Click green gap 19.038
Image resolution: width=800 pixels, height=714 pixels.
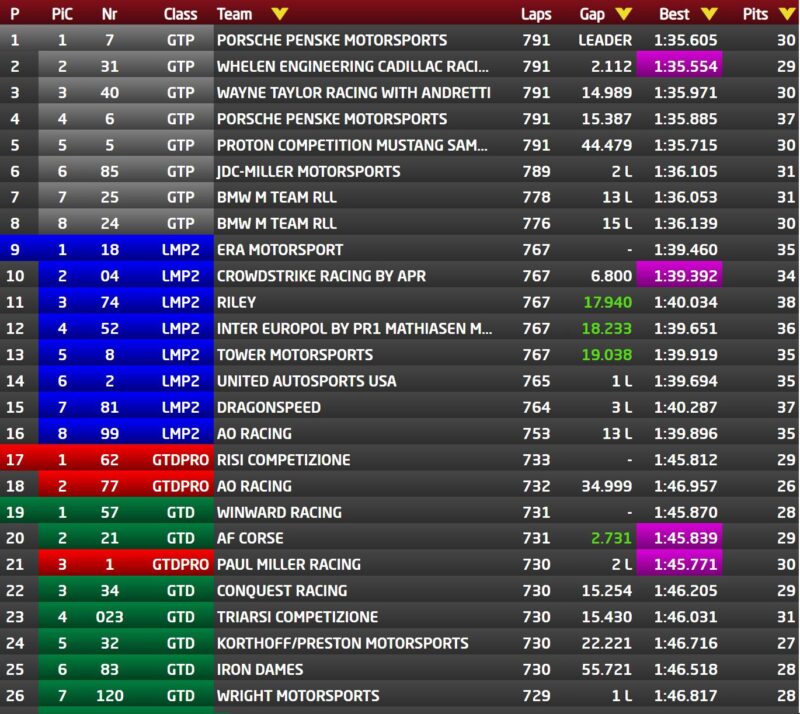[607, 355]
